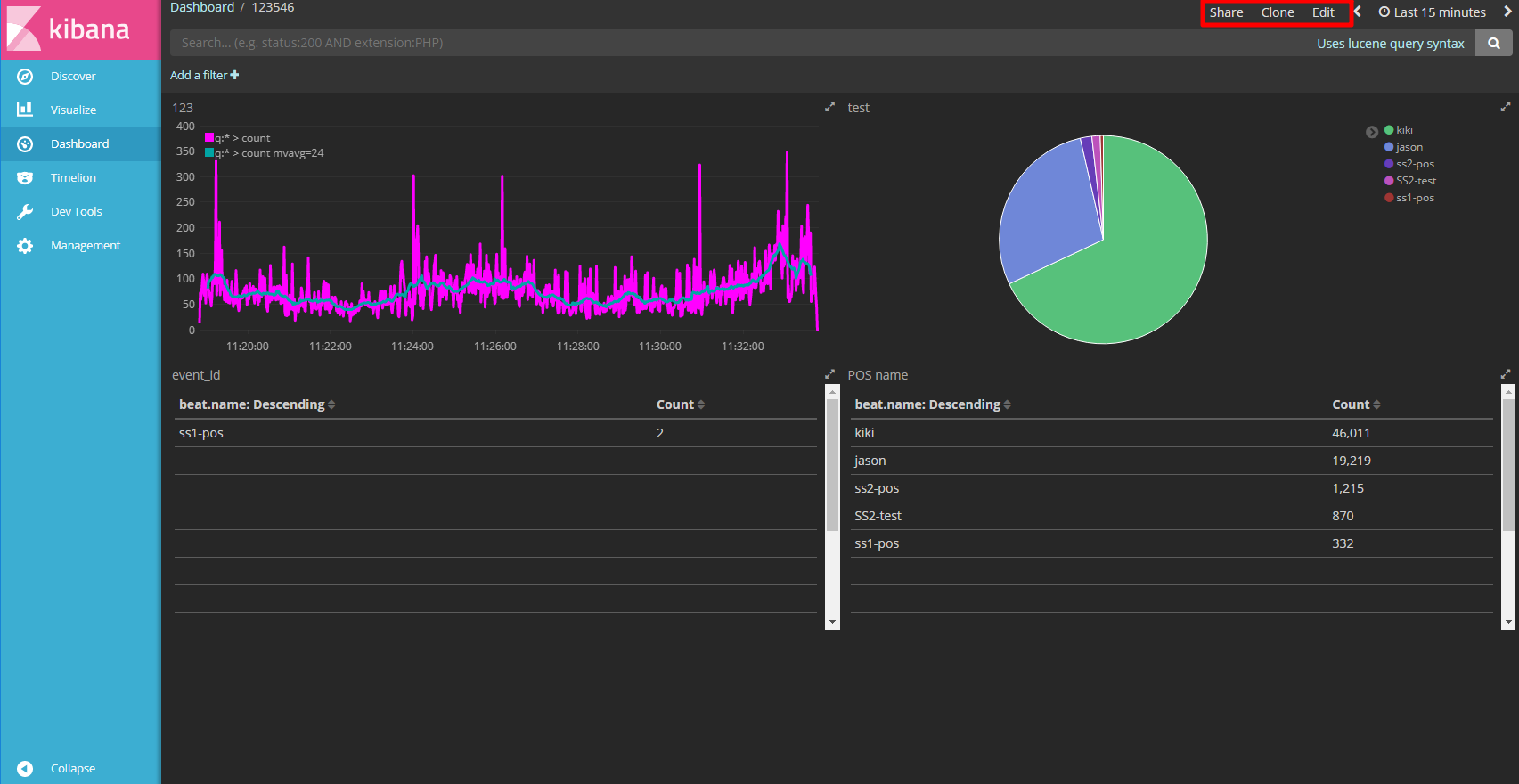This screenshot has height=784, width=1519.
Task: Open Timelion using its mask icon
Action: click(25, 178)
